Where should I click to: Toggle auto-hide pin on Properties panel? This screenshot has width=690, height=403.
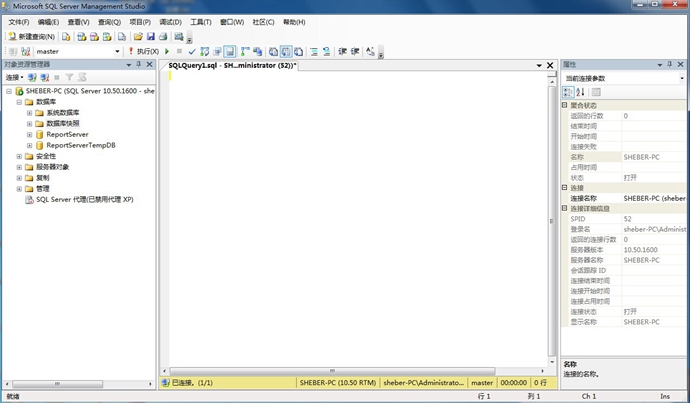click(x=670, y=64)
